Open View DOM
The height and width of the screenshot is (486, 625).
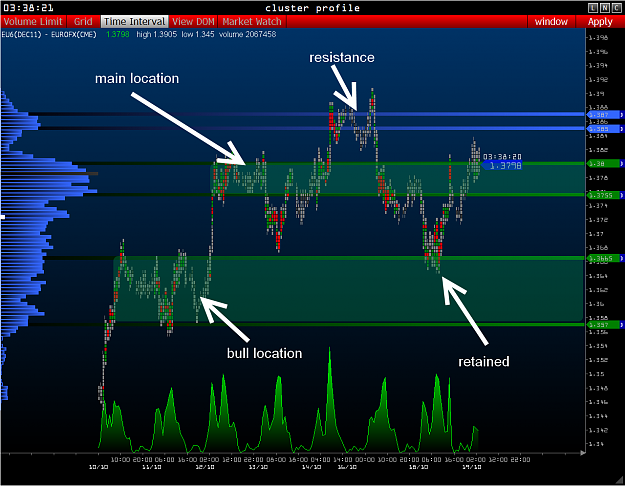click(x=193, y=22)
